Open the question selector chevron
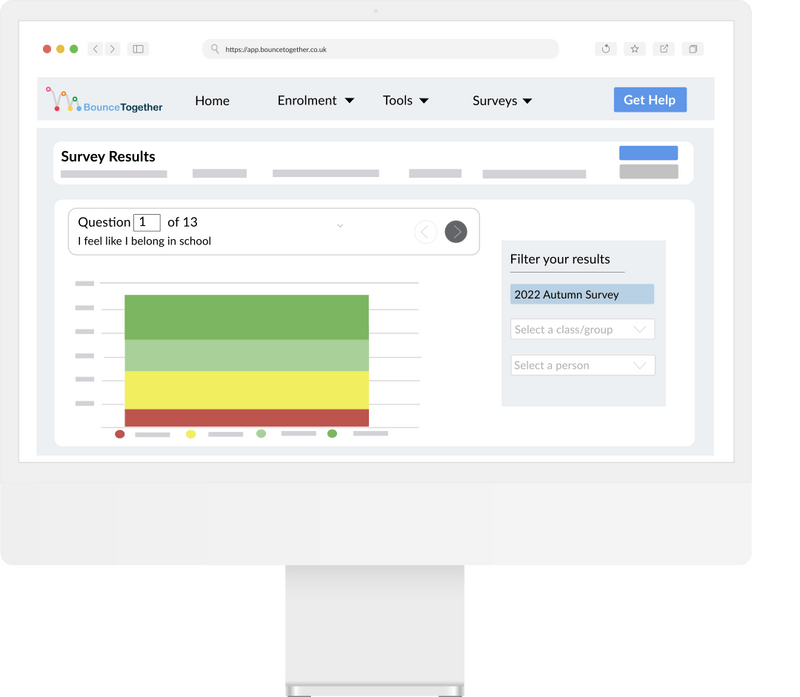This screenshot has height=697, width=800. click(340, 226)
